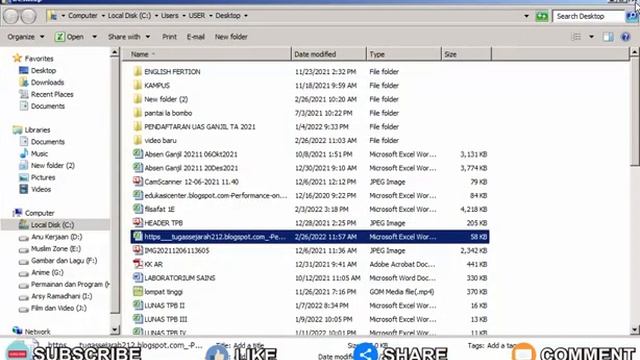This screenshot has width=640, height=360.
Task: Click the Back navigation arrow button
Action: 11,16
